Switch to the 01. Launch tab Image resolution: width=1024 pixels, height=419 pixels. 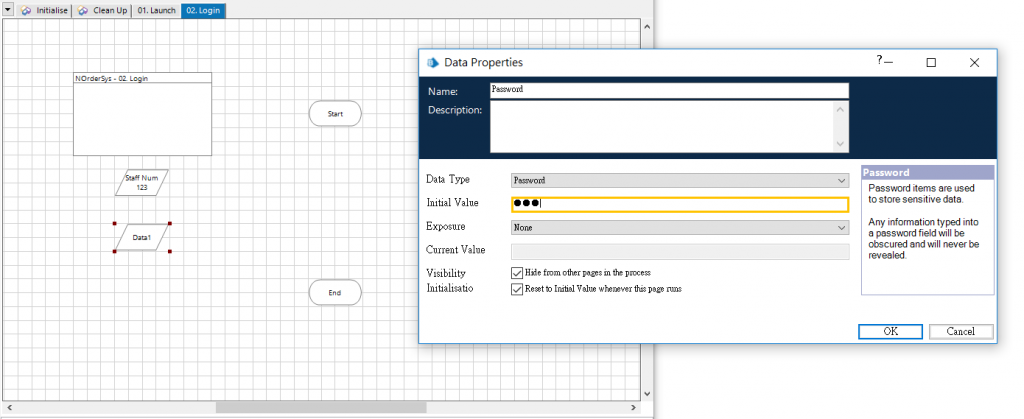click(x=156, y=10)
